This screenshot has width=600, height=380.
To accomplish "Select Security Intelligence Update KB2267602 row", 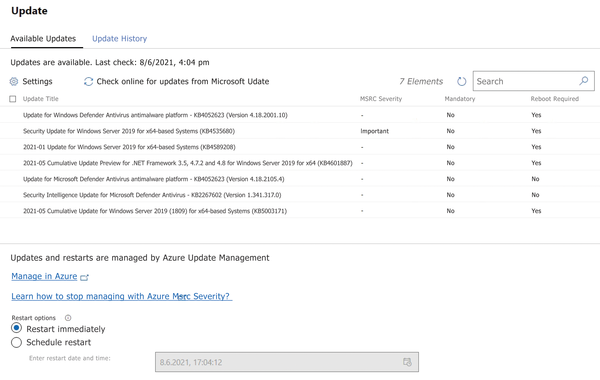I will pos(300,195).
